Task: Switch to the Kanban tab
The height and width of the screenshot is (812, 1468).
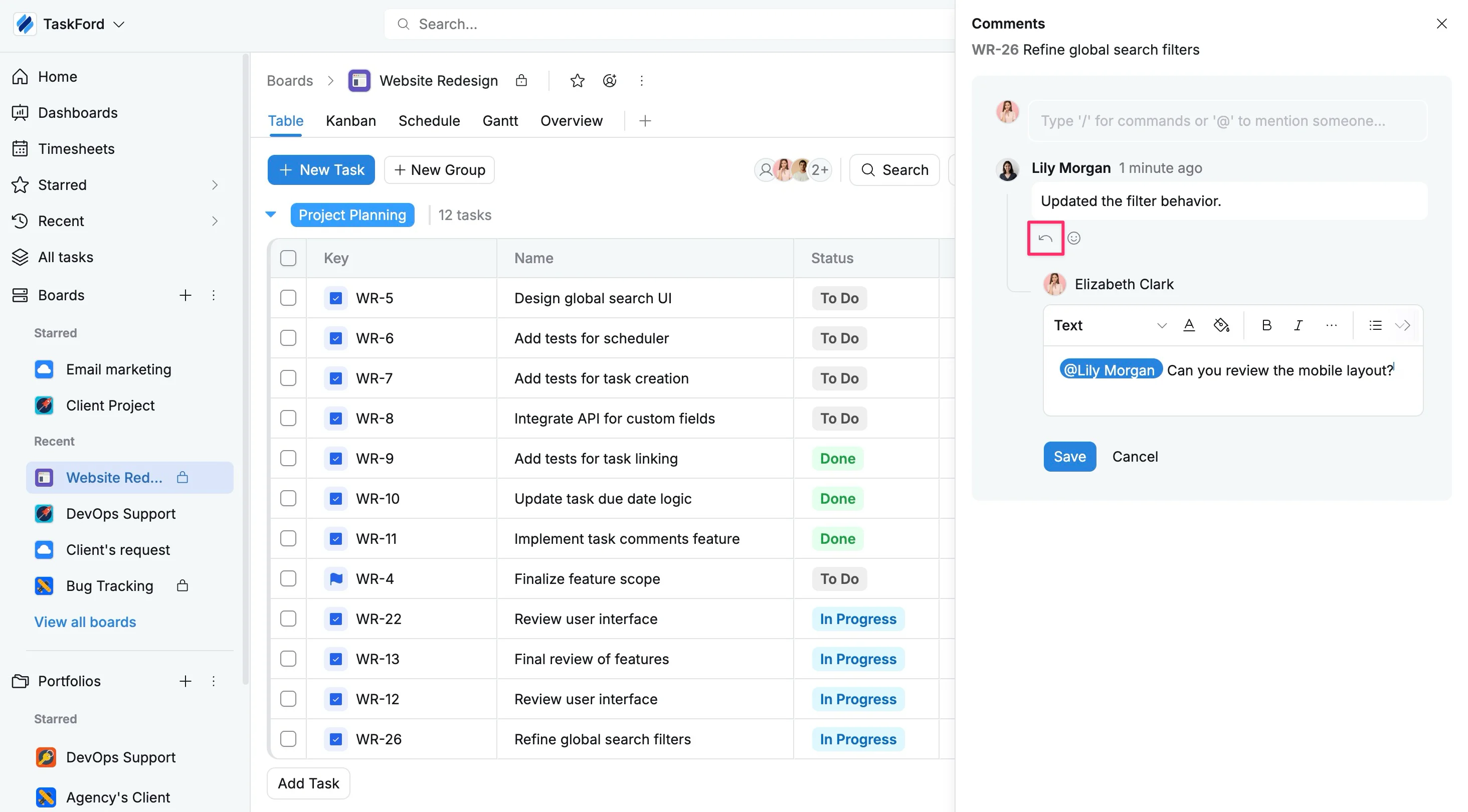Action: point(351,121)
